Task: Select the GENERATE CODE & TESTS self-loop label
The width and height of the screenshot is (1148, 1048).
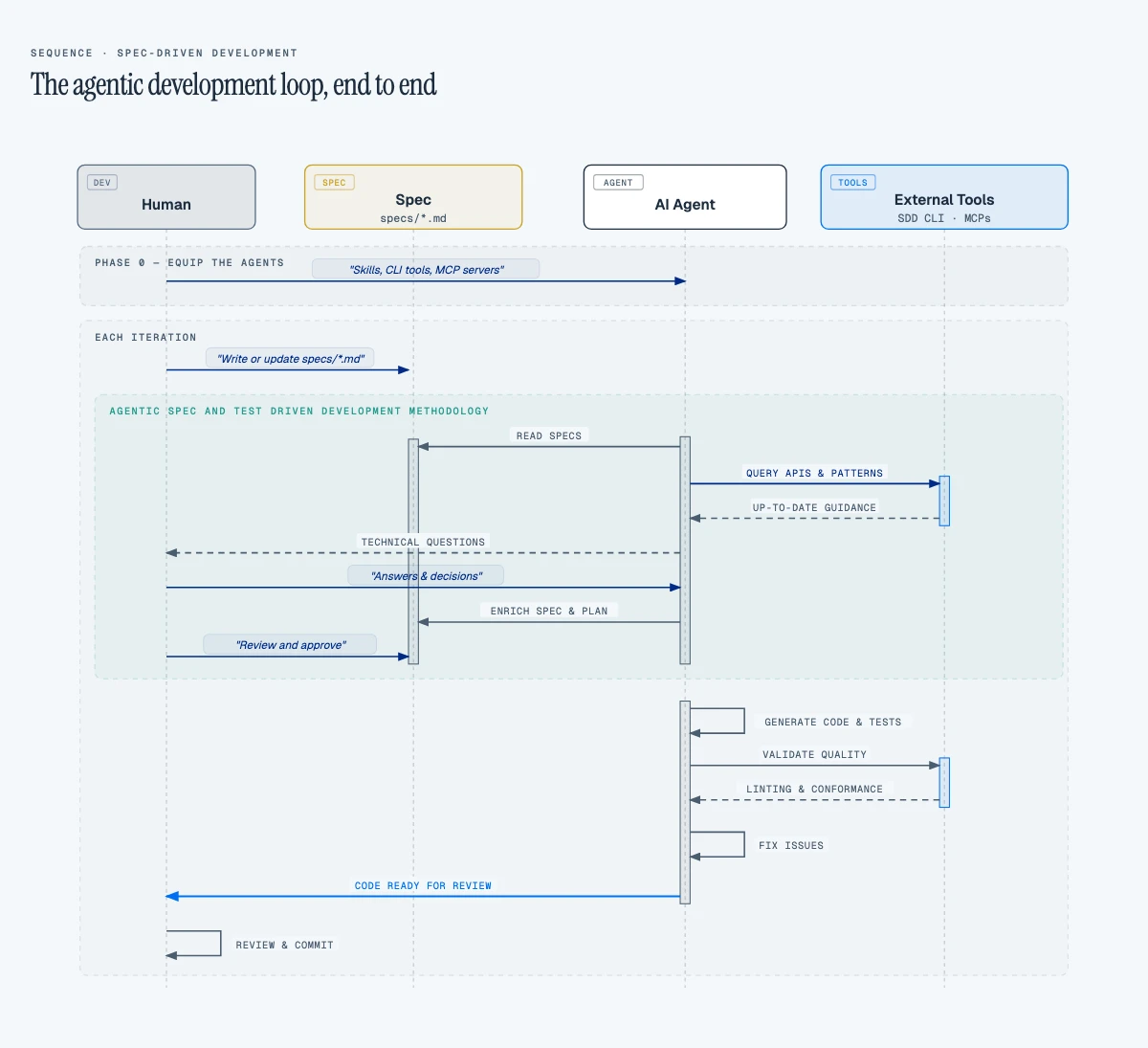Action: click(x=832, y=722)
